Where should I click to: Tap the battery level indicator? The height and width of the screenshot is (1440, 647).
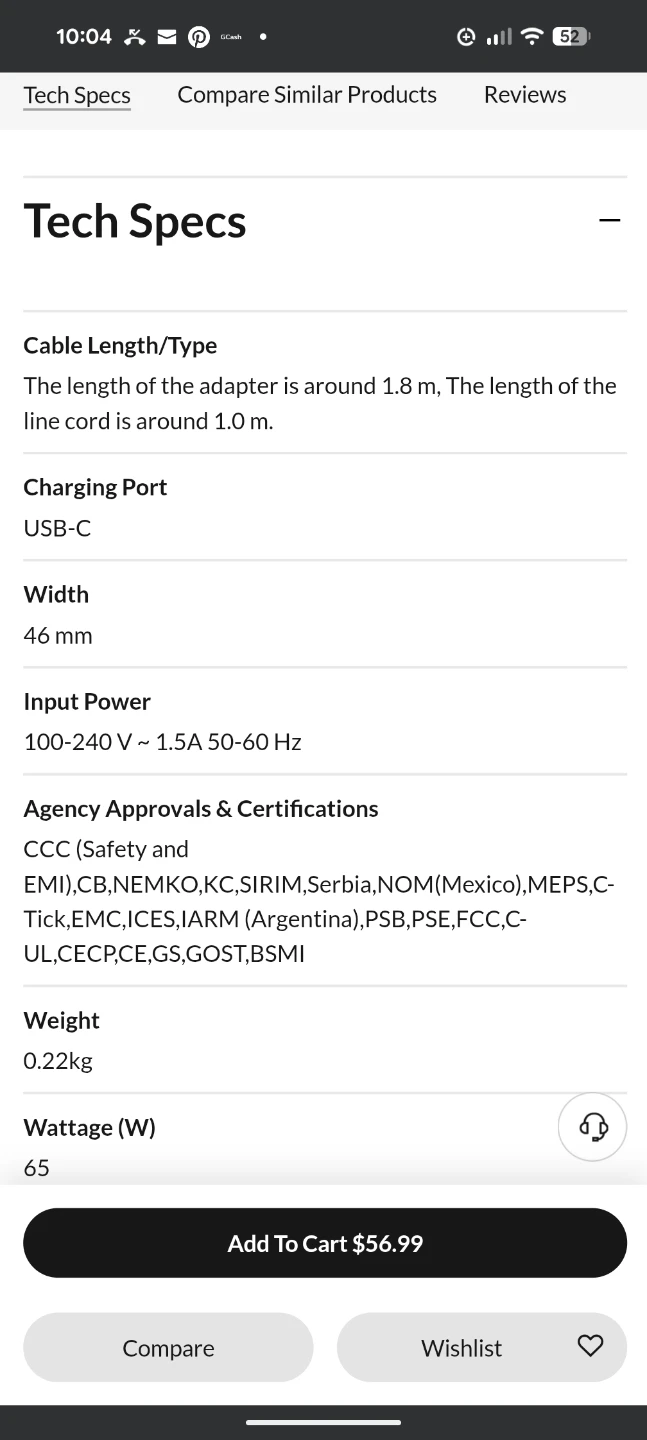(x=570, y=37)
